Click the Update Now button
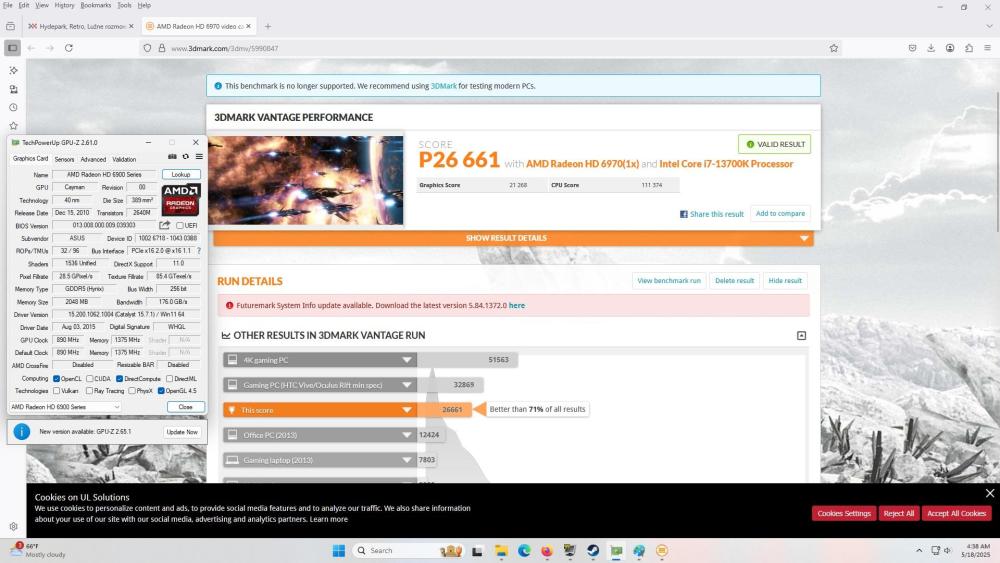The image size is (1000, 563). pos(182,432)
